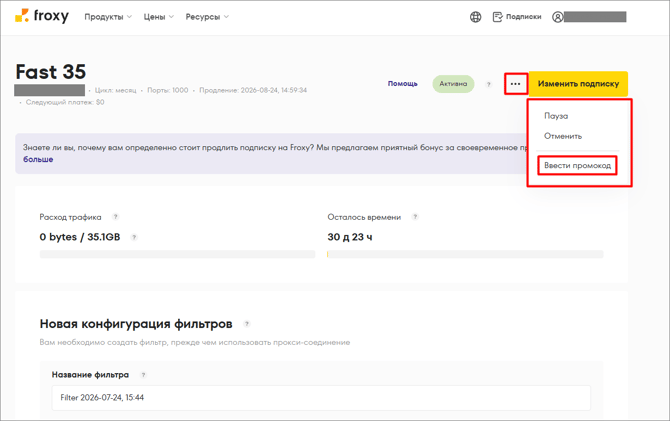
Task: Click the Активна status badge
Action: (453, 84)
